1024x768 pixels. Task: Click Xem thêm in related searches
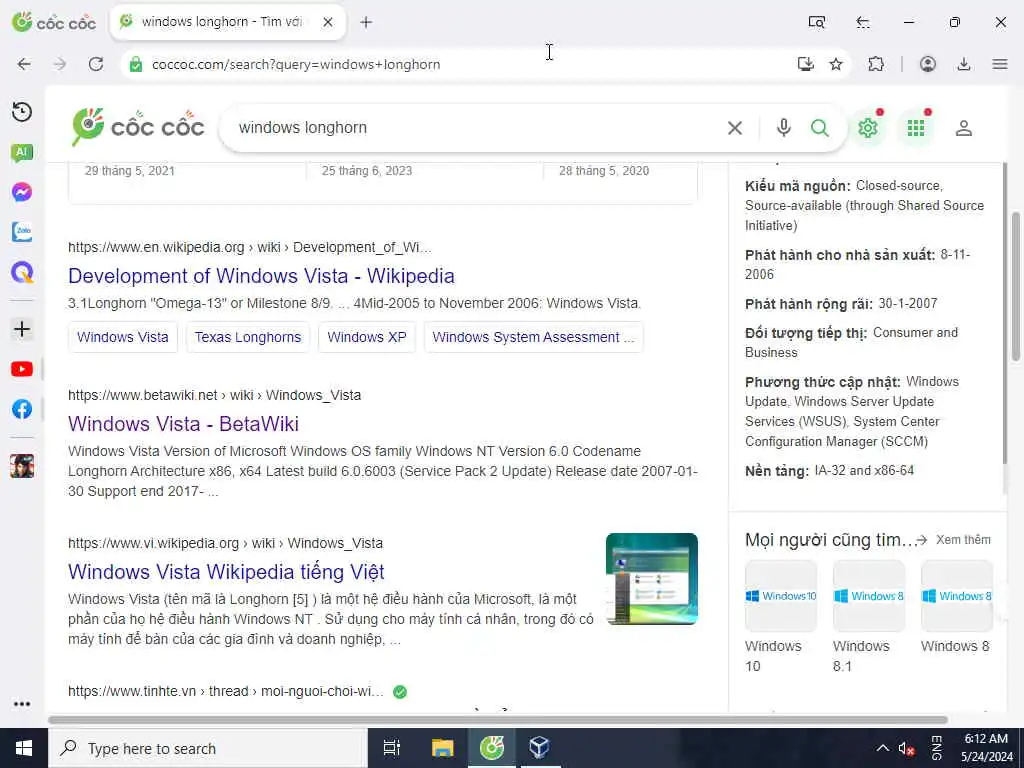pyautogui.click(x=963, y=539)
